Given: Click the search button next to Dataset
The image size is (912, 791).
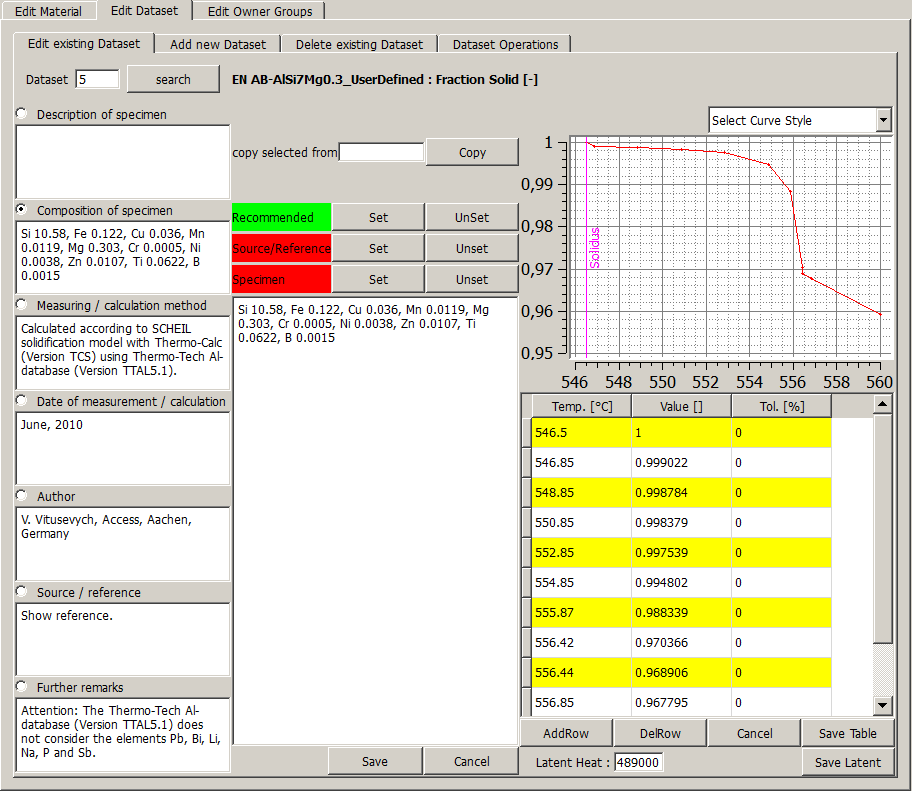Looking at the screenshot, I should pos(173,79).
